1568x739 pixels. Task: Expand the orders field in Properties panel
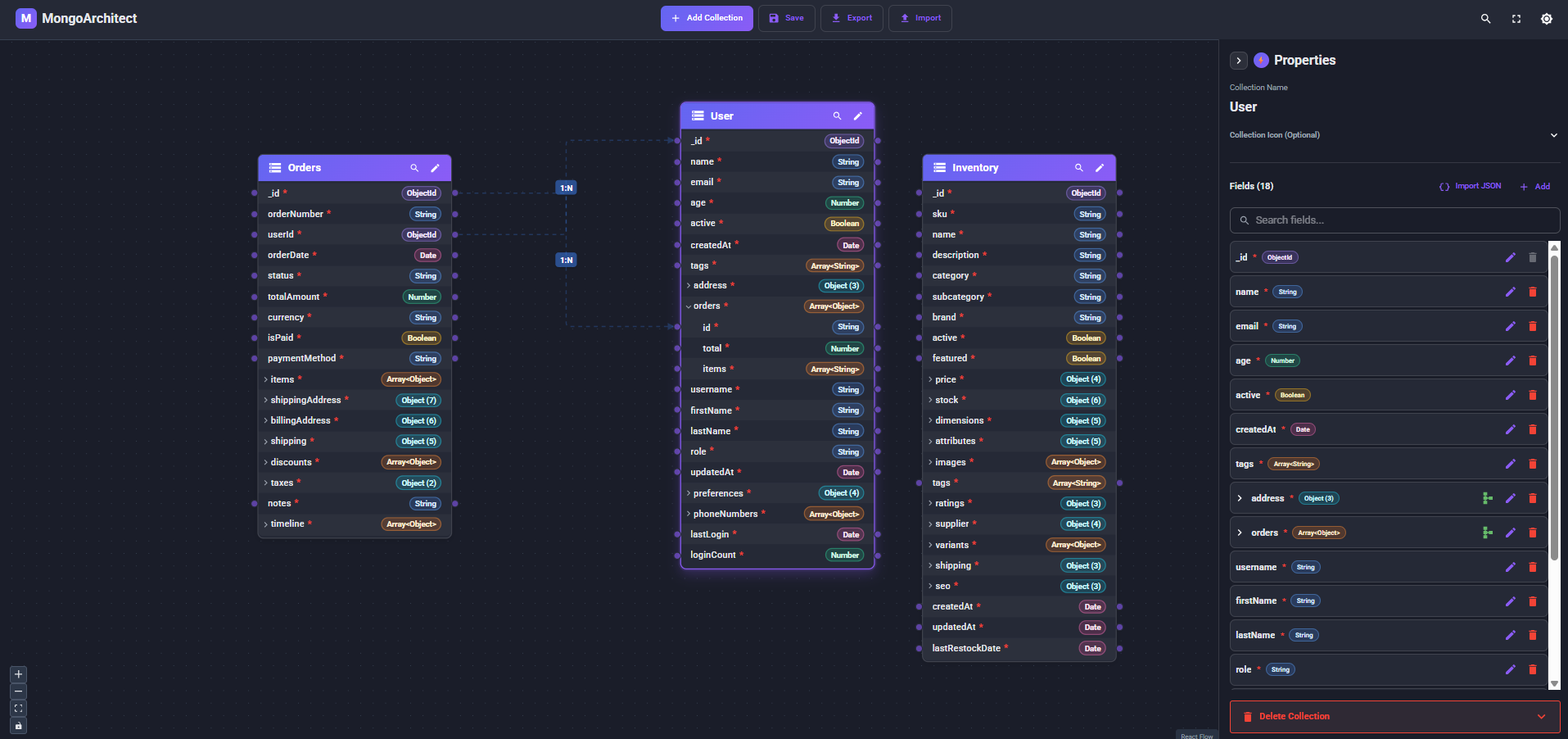1240,533
